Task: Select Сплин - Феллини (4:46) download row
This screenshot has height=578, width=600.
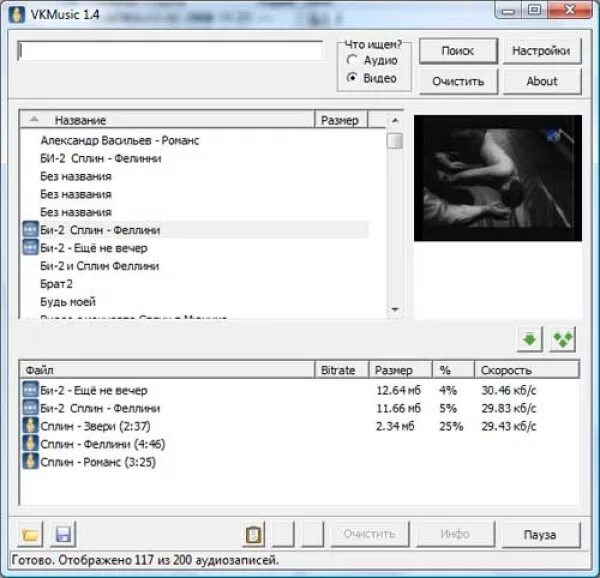Action: pos(300,444)
